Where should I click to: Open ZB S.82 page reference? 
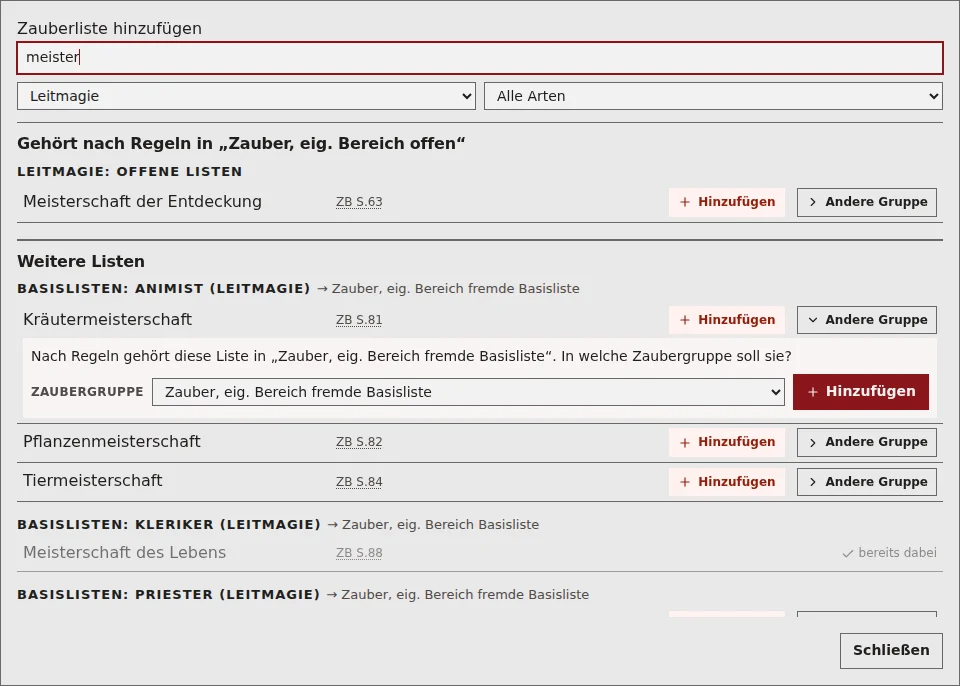[359, 442]
